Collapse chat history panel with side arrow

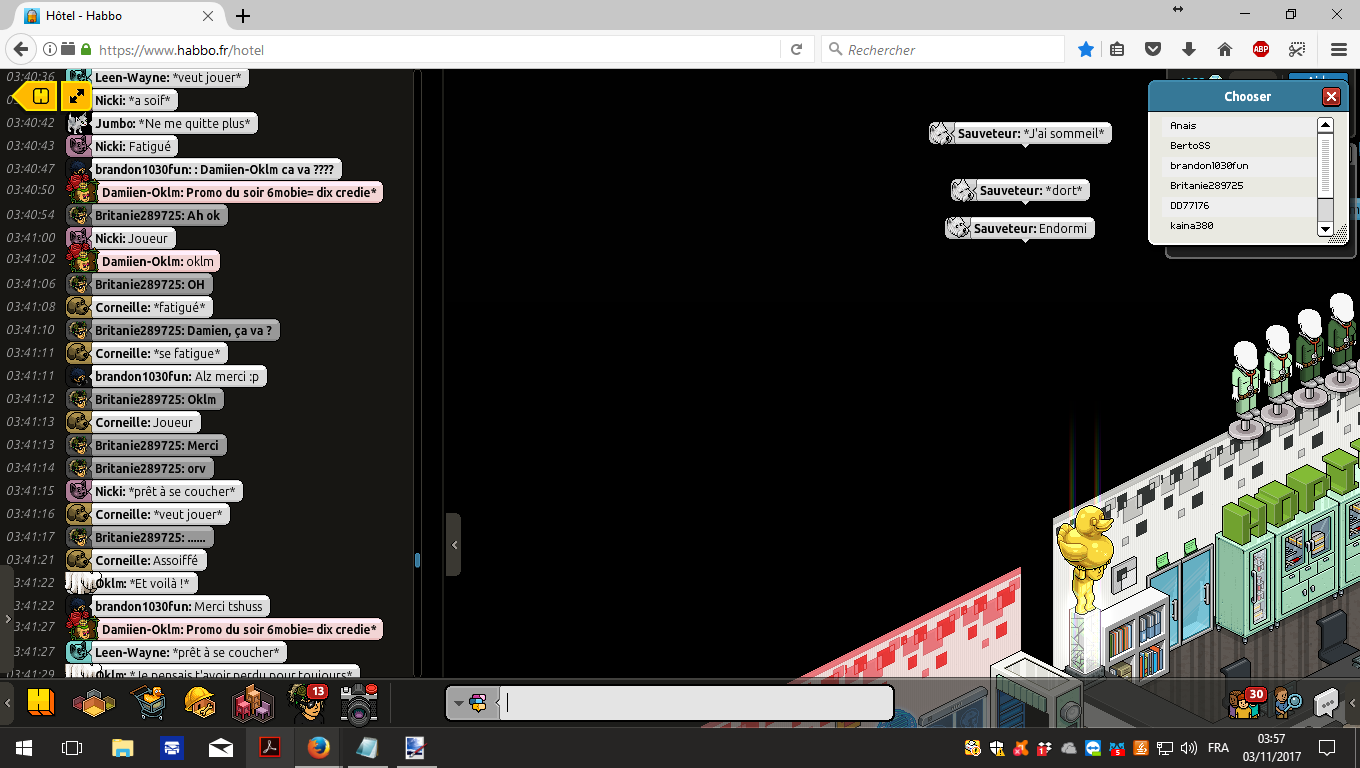click(x=453, y=544)
